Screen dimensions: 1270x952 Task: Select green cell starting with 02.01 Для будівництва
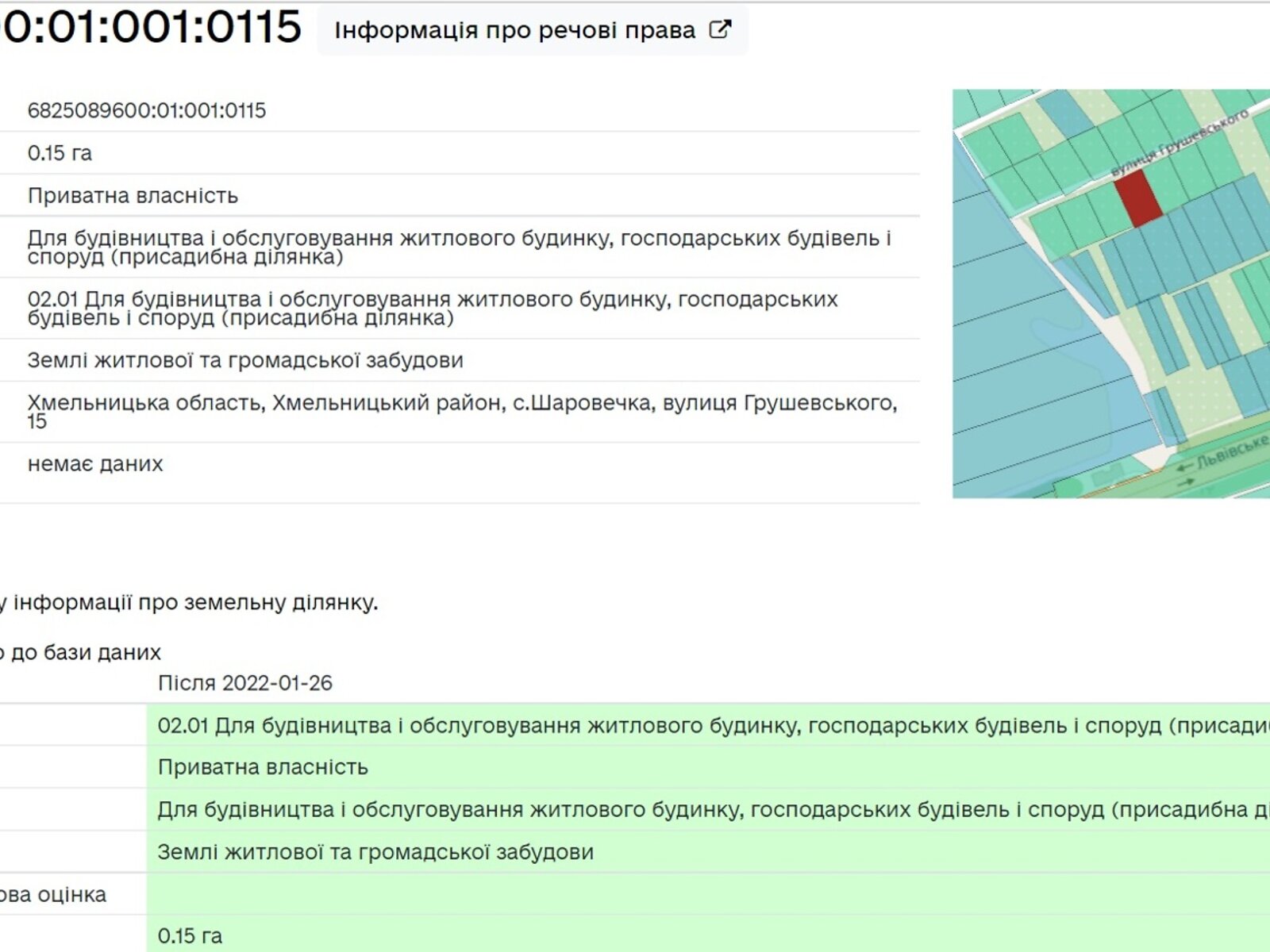pos(706,725)
